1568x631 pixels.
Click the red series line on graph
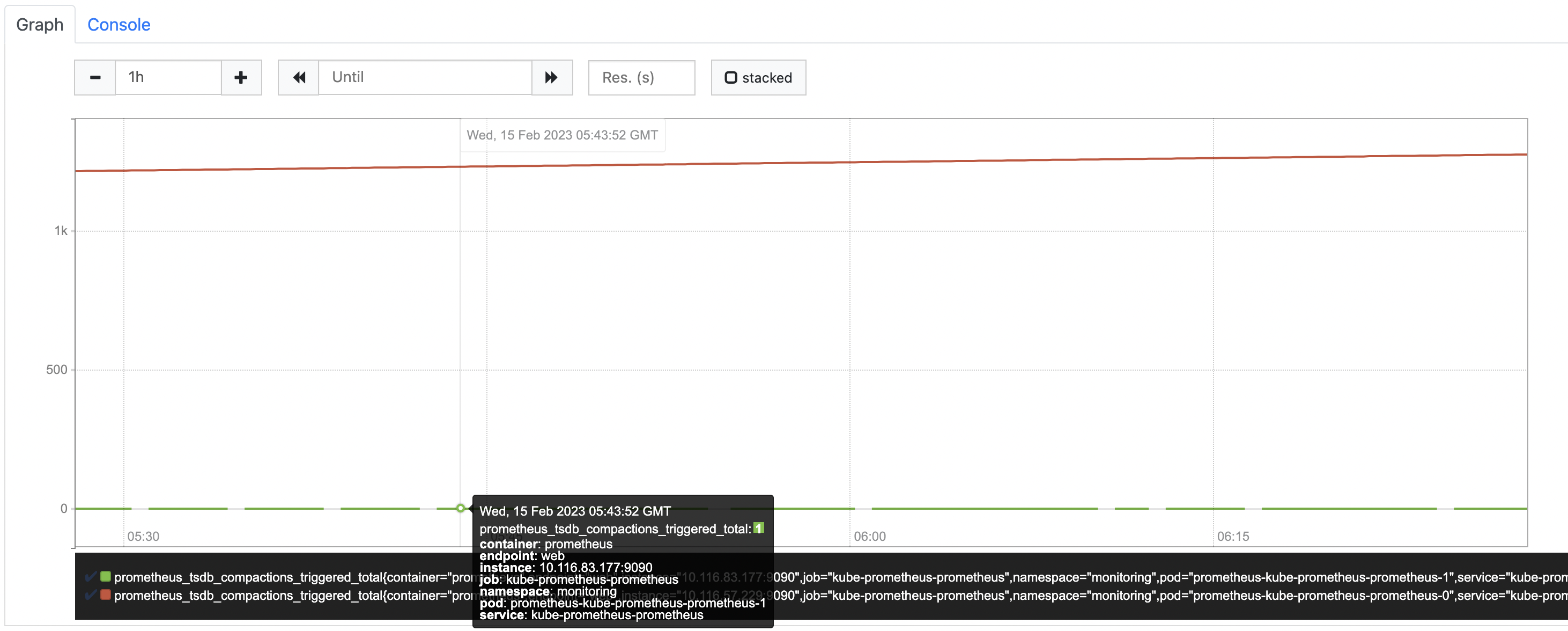pos(974,160)
